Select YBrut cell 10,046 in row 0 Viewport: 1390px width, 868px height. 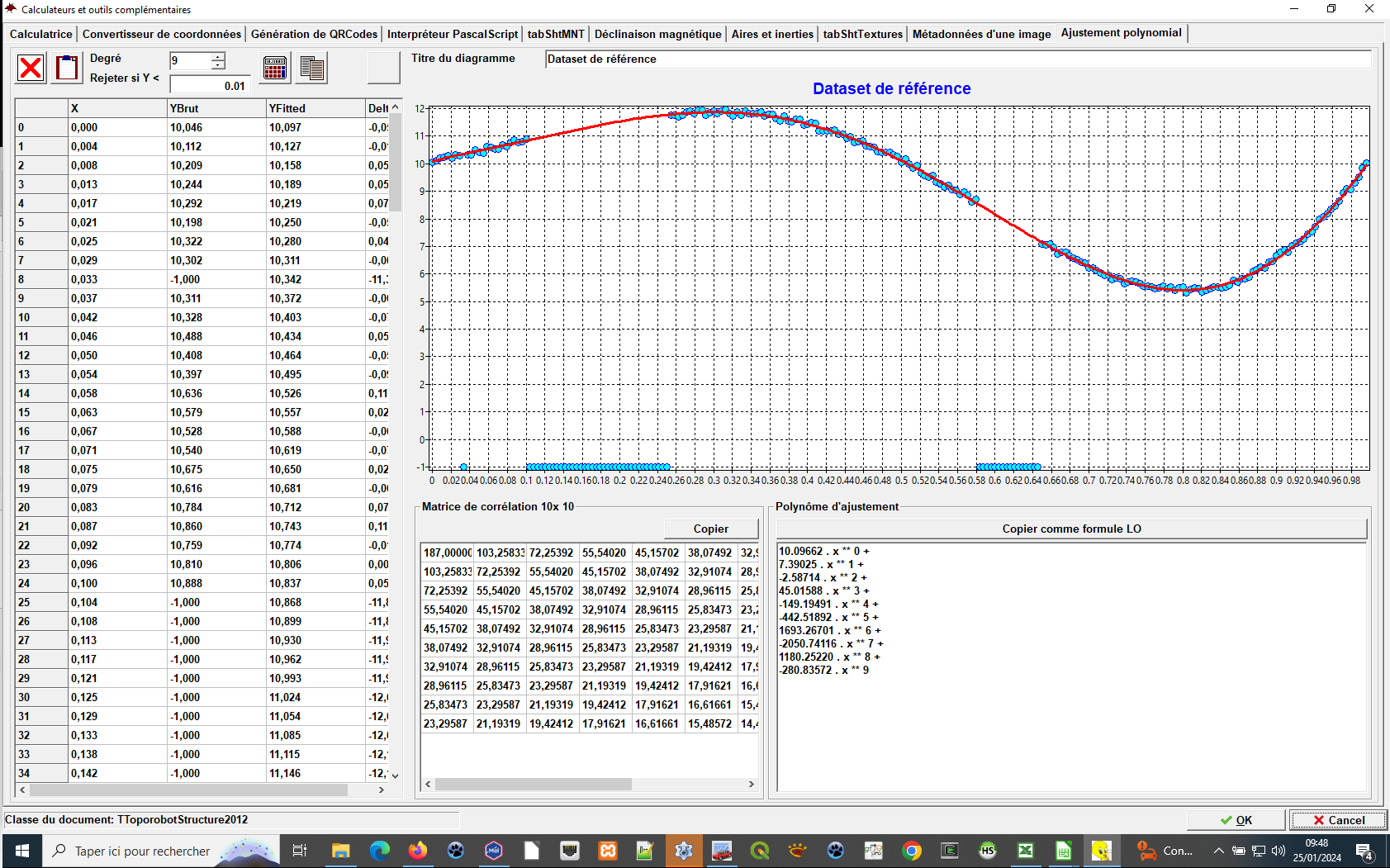point(216,128)
